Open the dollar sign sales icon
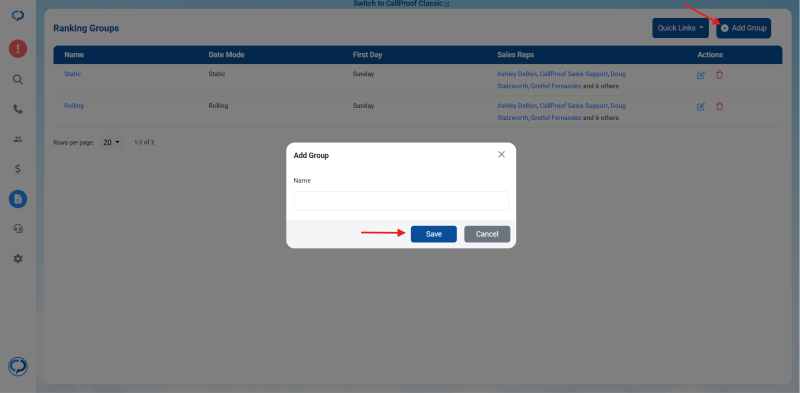The width and height of the screenshot is (800, 393). [18, 169]
